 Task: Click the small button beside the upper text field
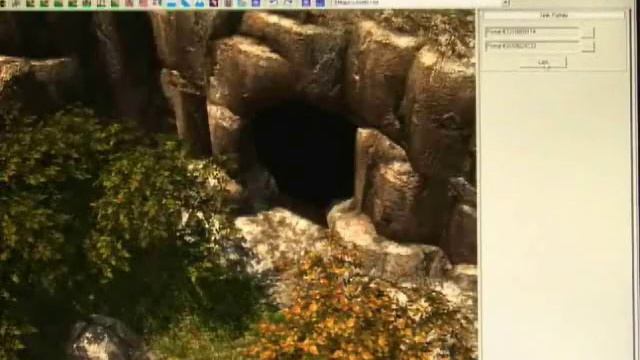tap(588, 33)
